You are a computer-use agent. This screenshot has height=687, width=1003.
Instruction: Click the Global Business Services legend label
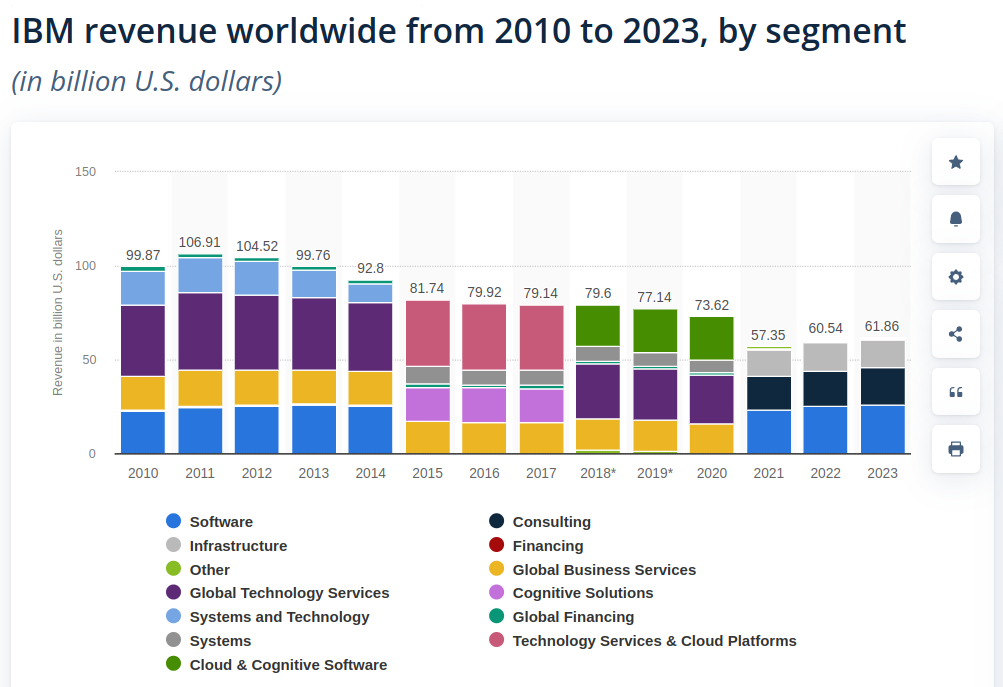[x=604, y=569]
